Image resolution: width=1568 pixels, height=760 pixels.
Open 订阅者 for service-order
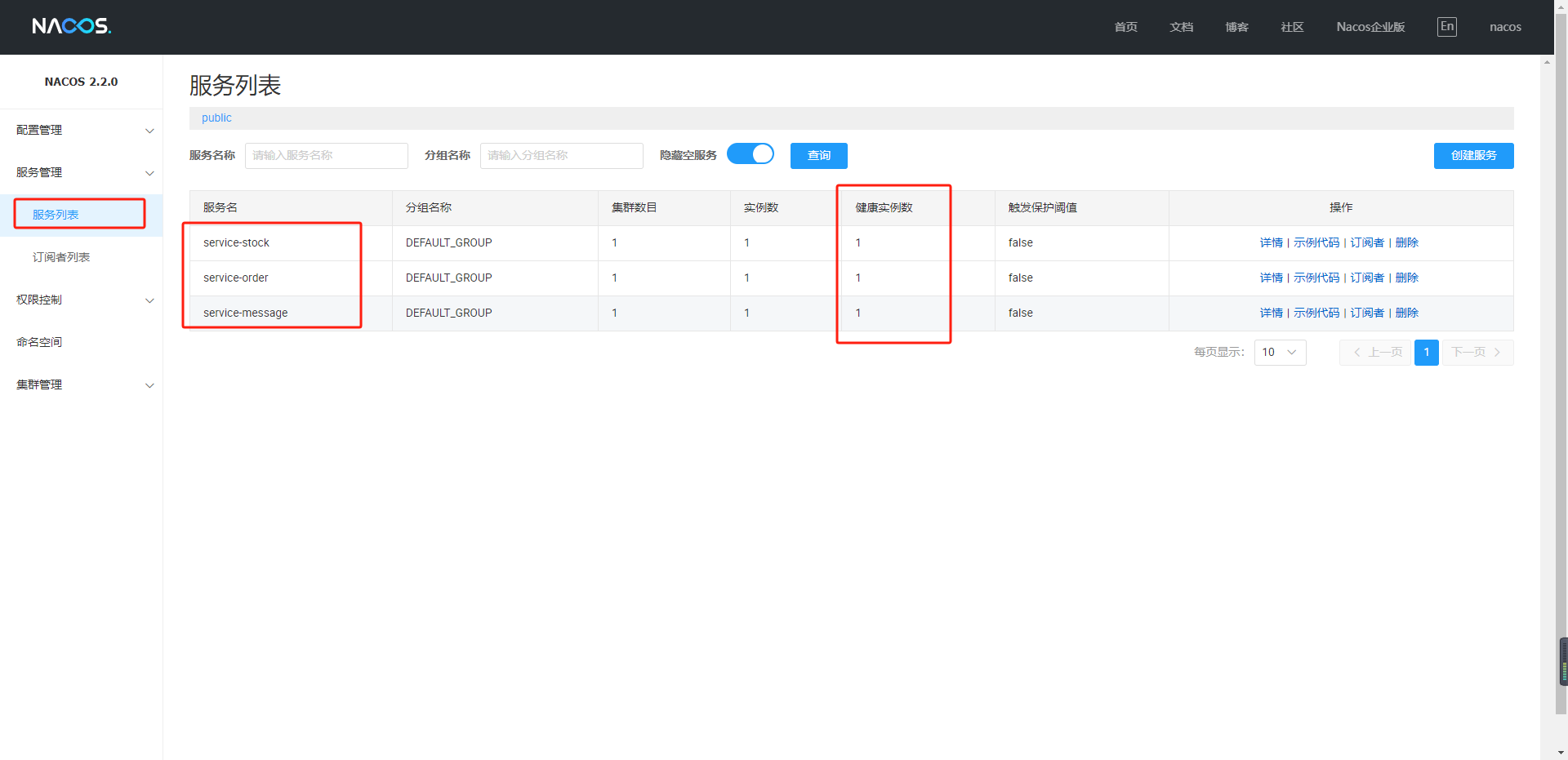pyautogui.click(x=1367, y=278)
